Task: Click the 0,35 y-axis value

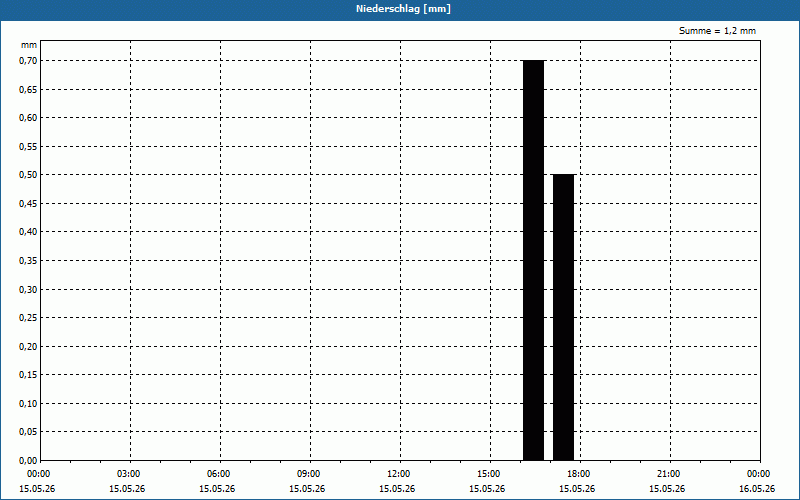Action: click(x=28, y=261)
